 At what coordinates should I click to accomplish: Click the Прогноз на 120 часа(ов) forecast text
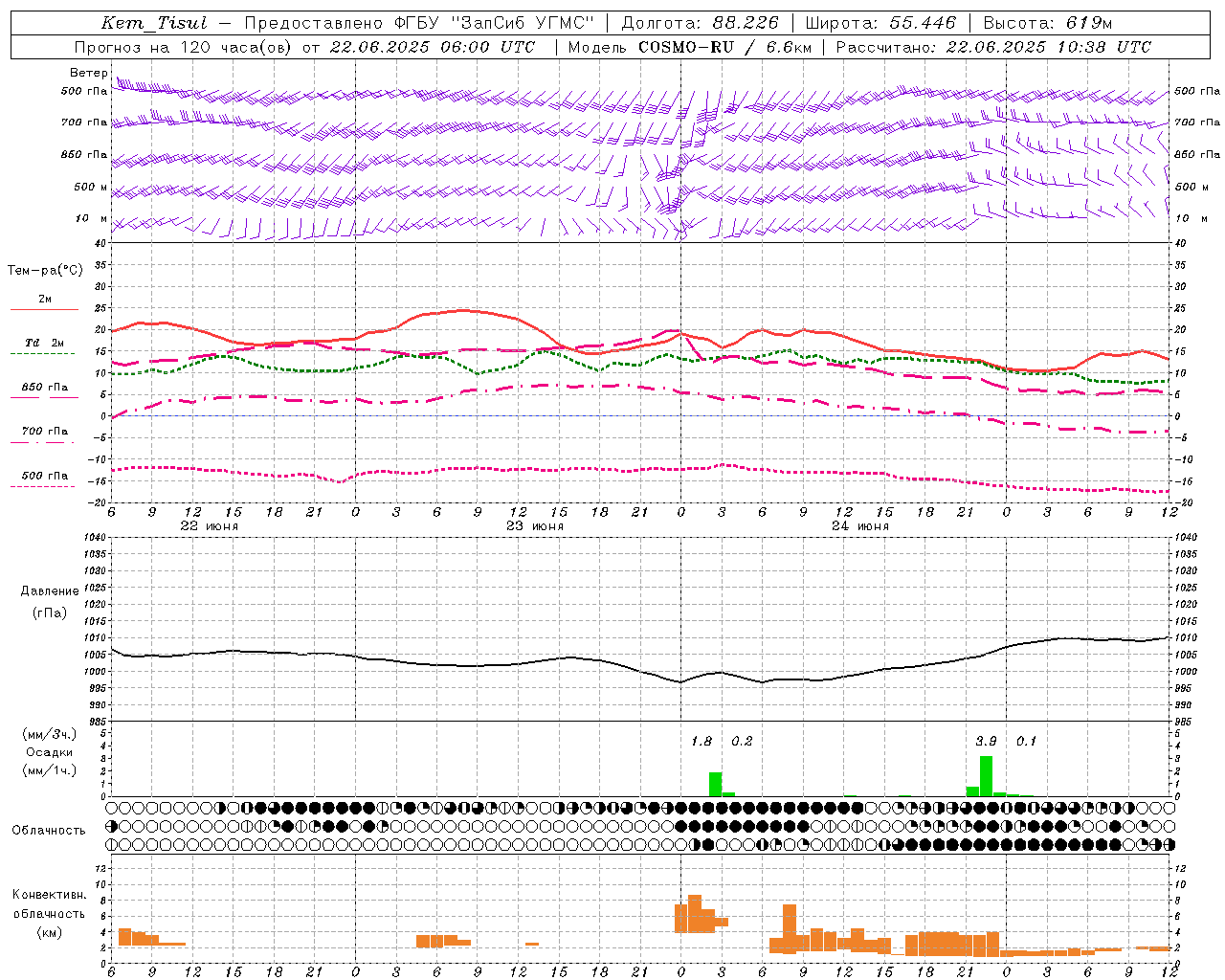(x=185, y=47)
